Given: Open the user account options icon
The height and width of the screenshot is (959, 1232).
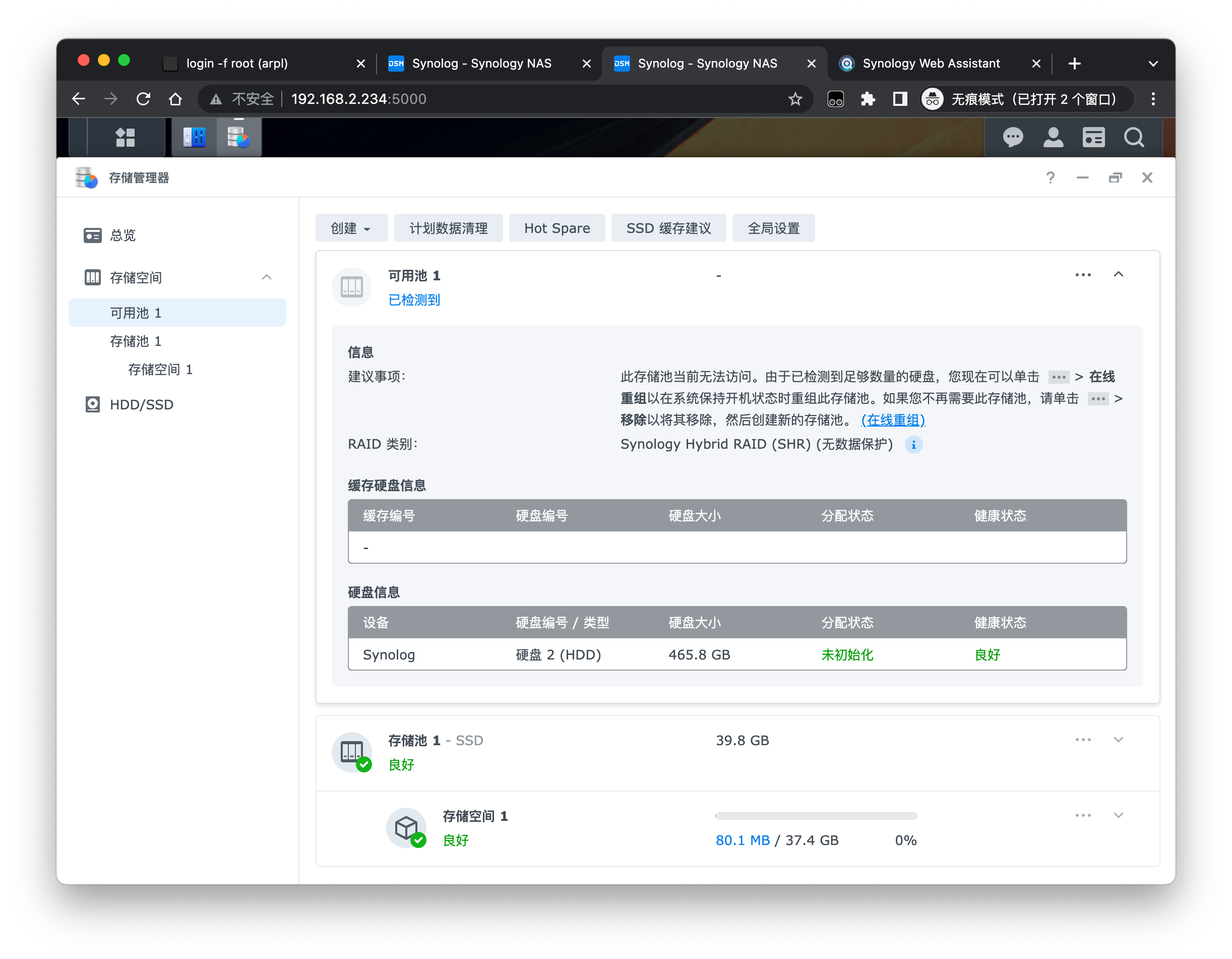Looking at the screenshot, I should click(1053, 137).
